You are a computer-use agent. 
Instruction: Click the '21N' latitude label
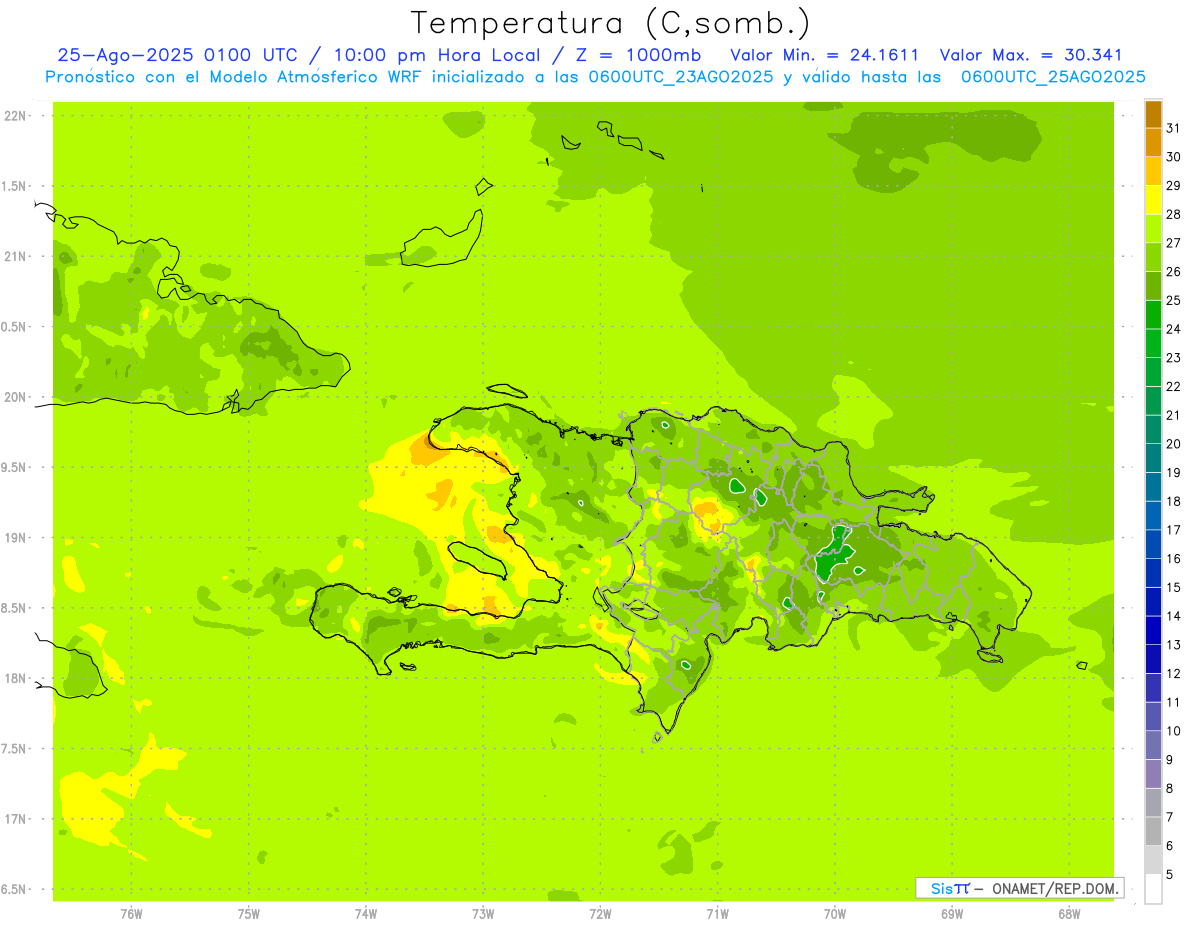pos(14,257)
